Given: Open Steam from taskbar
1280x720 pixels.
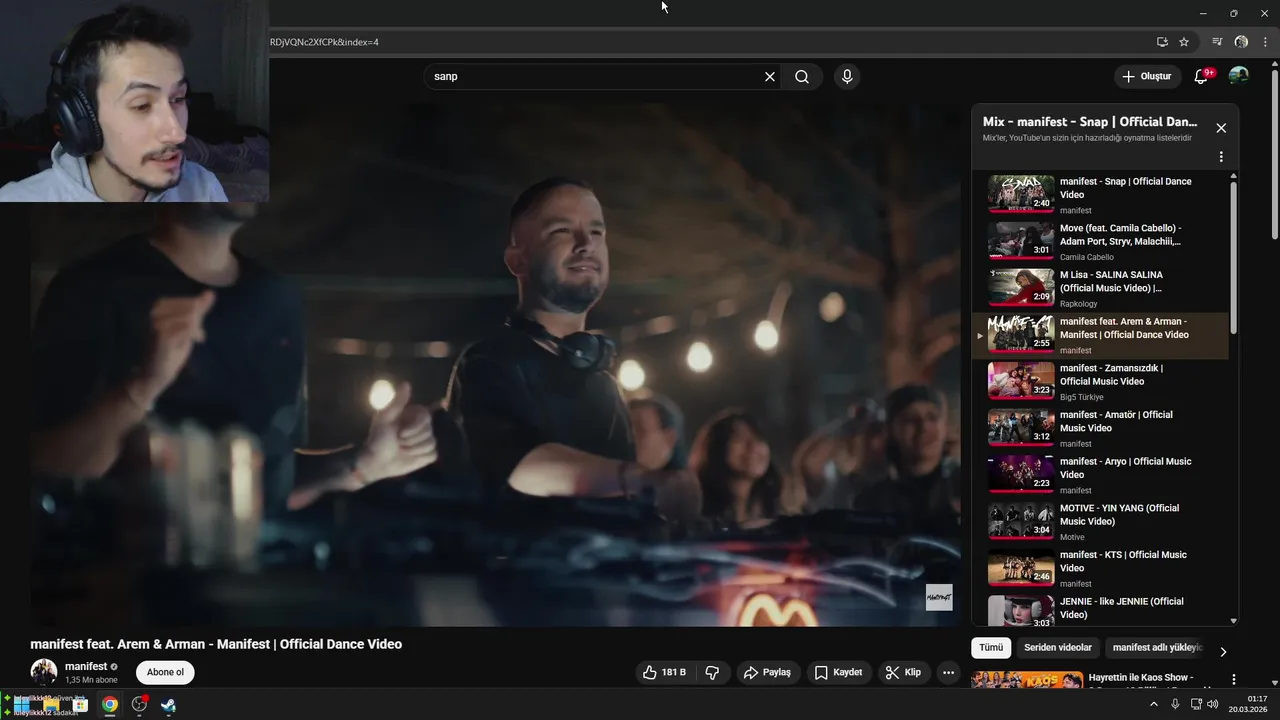Looking at the screenshot, I should click(168, 705).
